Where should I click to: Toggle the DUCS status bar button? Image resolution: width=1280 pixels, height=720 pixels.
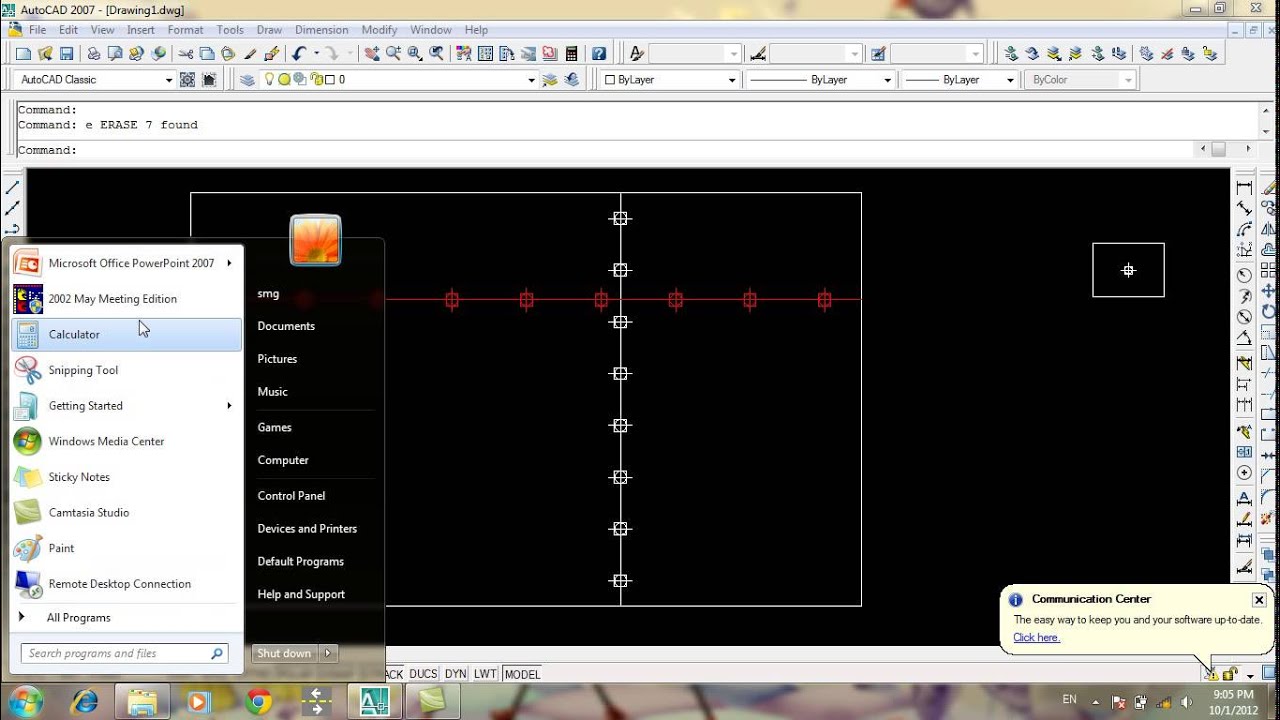tap(423, 674)
